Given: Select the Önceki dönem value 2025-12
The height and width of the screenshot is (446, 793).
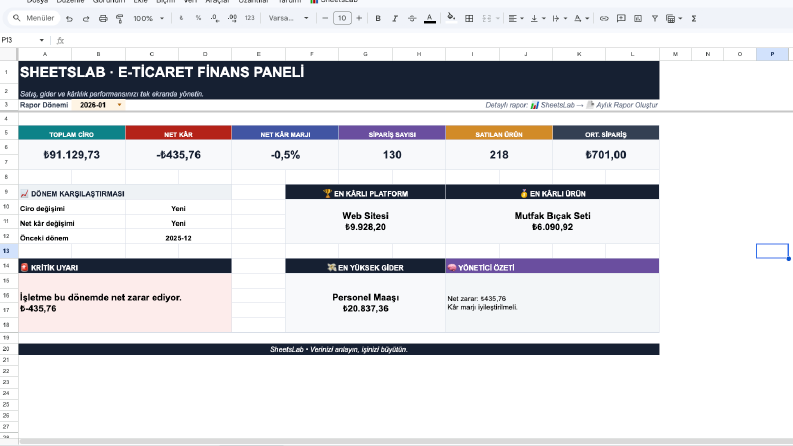Looking at the screenshot, I should 179,238.
